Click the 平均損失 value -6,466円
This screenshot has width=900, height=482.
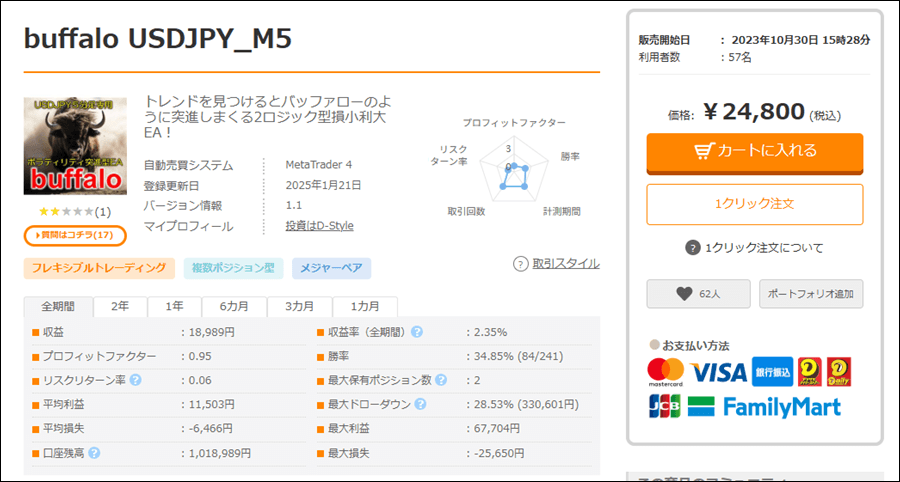click(x=211, y=429)
